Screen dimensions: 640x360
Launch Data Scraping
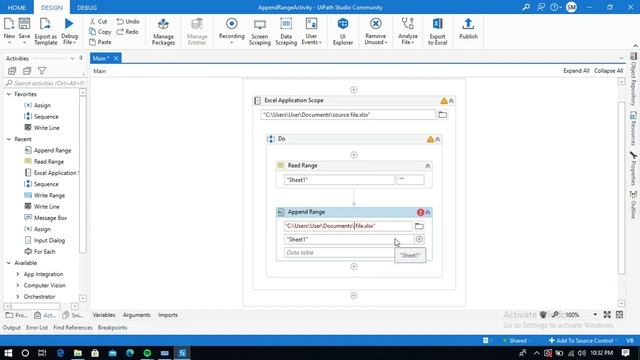coord(286,31)
